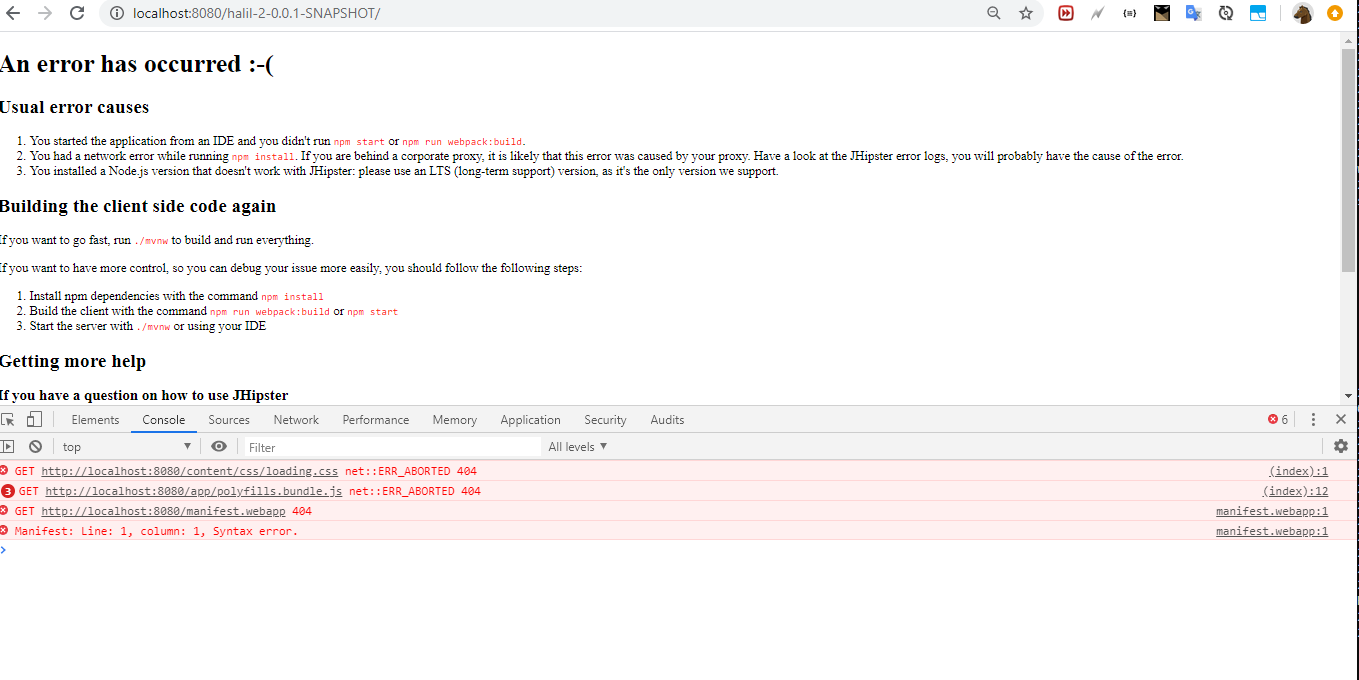Show the console sidebar
The height and width of the screenshot is (680, 1359).
click(x=8, y=447)
